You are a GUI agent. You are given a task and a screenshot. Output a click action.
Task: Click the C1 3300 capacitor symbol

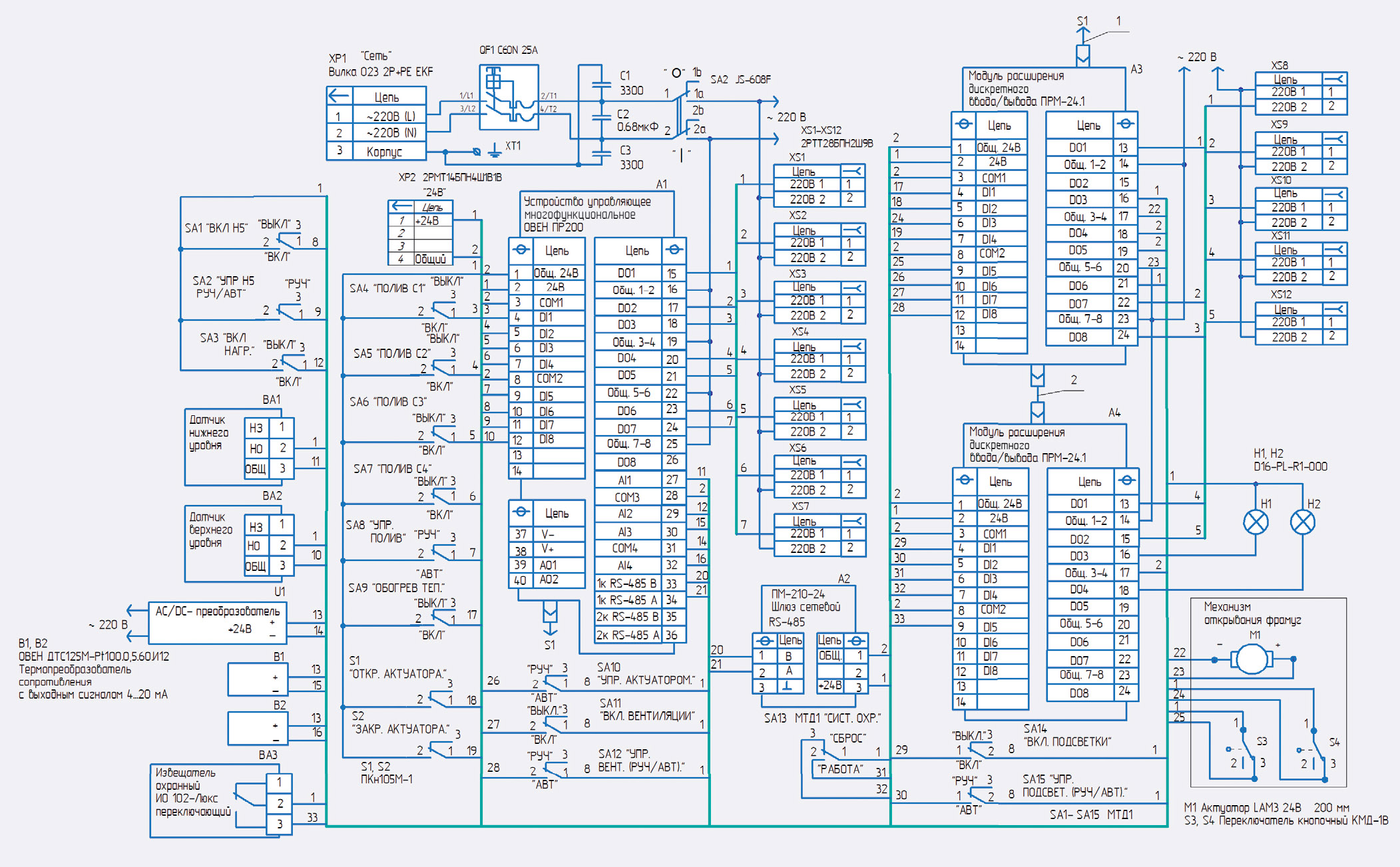pyautogui.click(x=601, y=85)
